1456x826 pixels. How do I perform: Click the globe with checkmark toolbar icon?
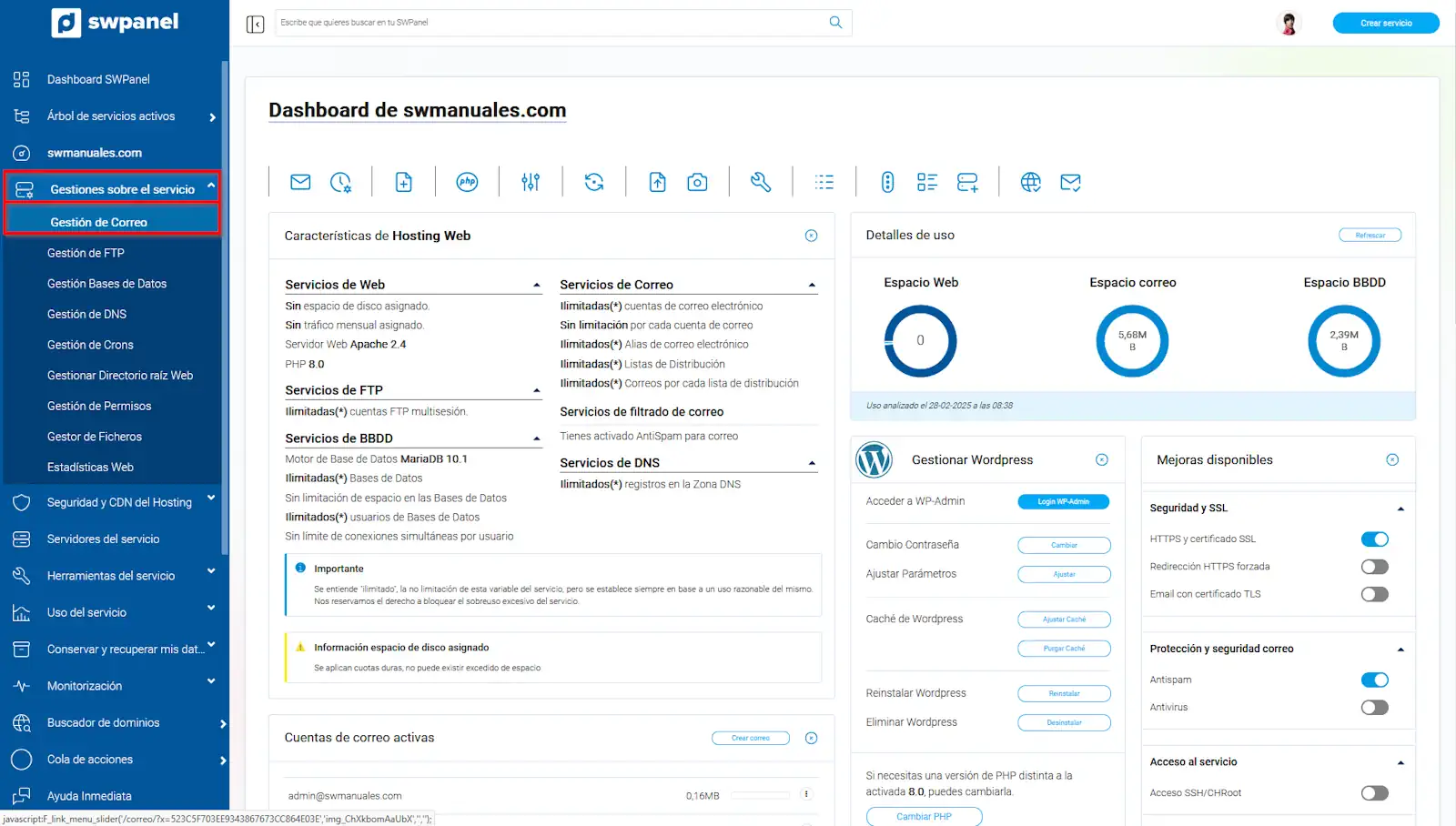[x=1030, y=182]
